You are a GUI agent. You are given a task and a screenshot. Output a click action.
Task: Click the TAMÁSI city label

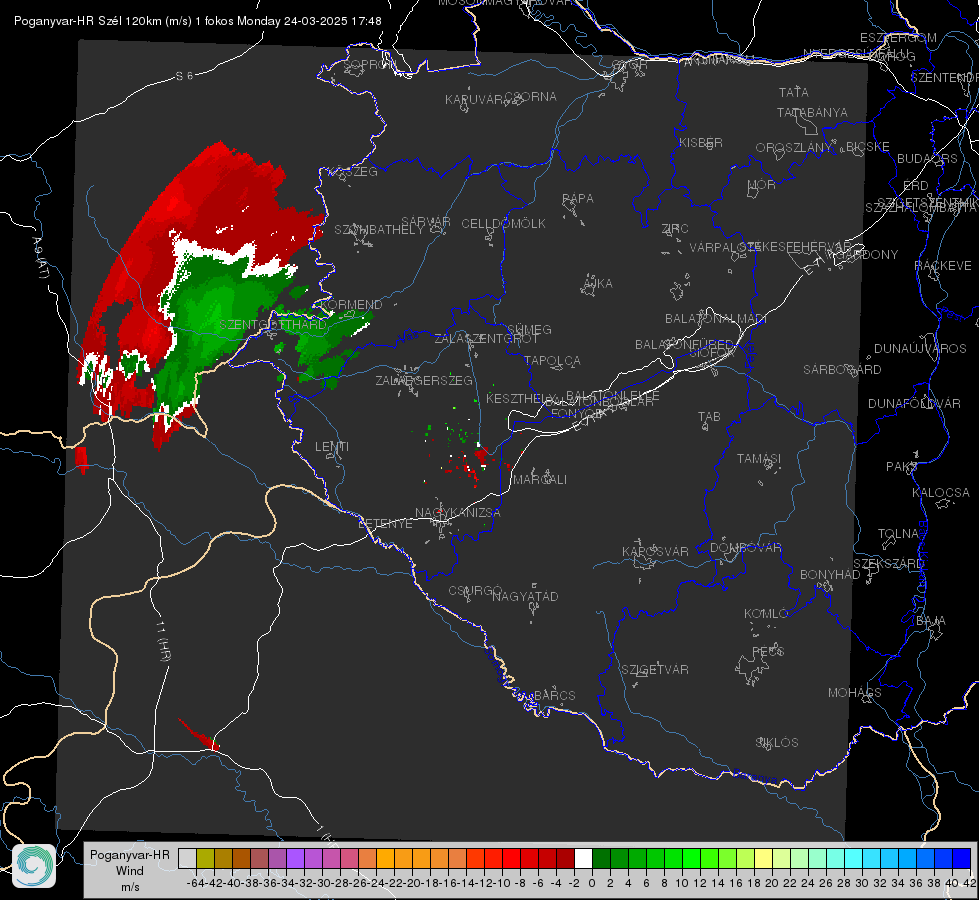point(759,458)
